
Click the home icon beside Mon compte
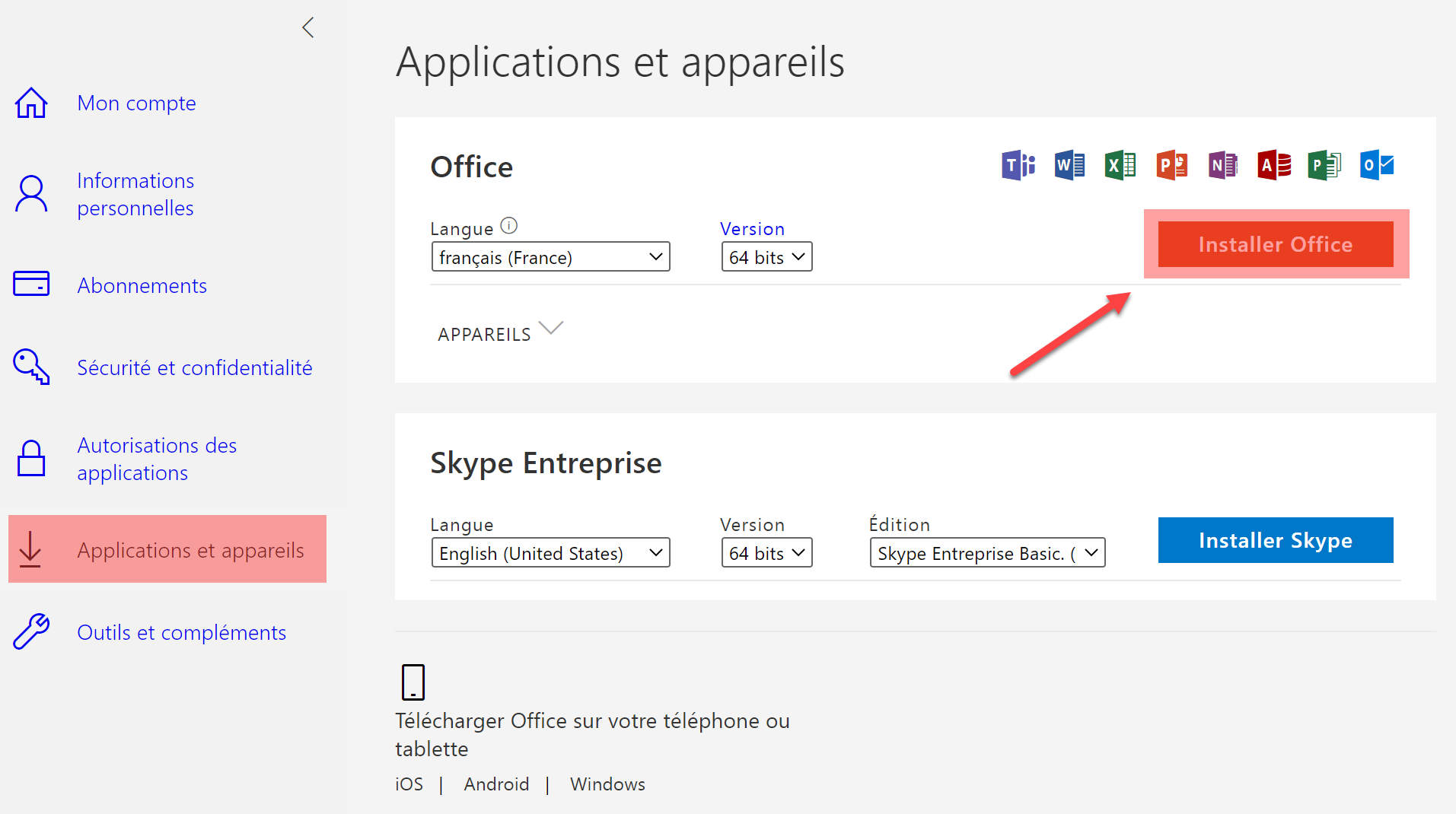click(x=31, y=103)
